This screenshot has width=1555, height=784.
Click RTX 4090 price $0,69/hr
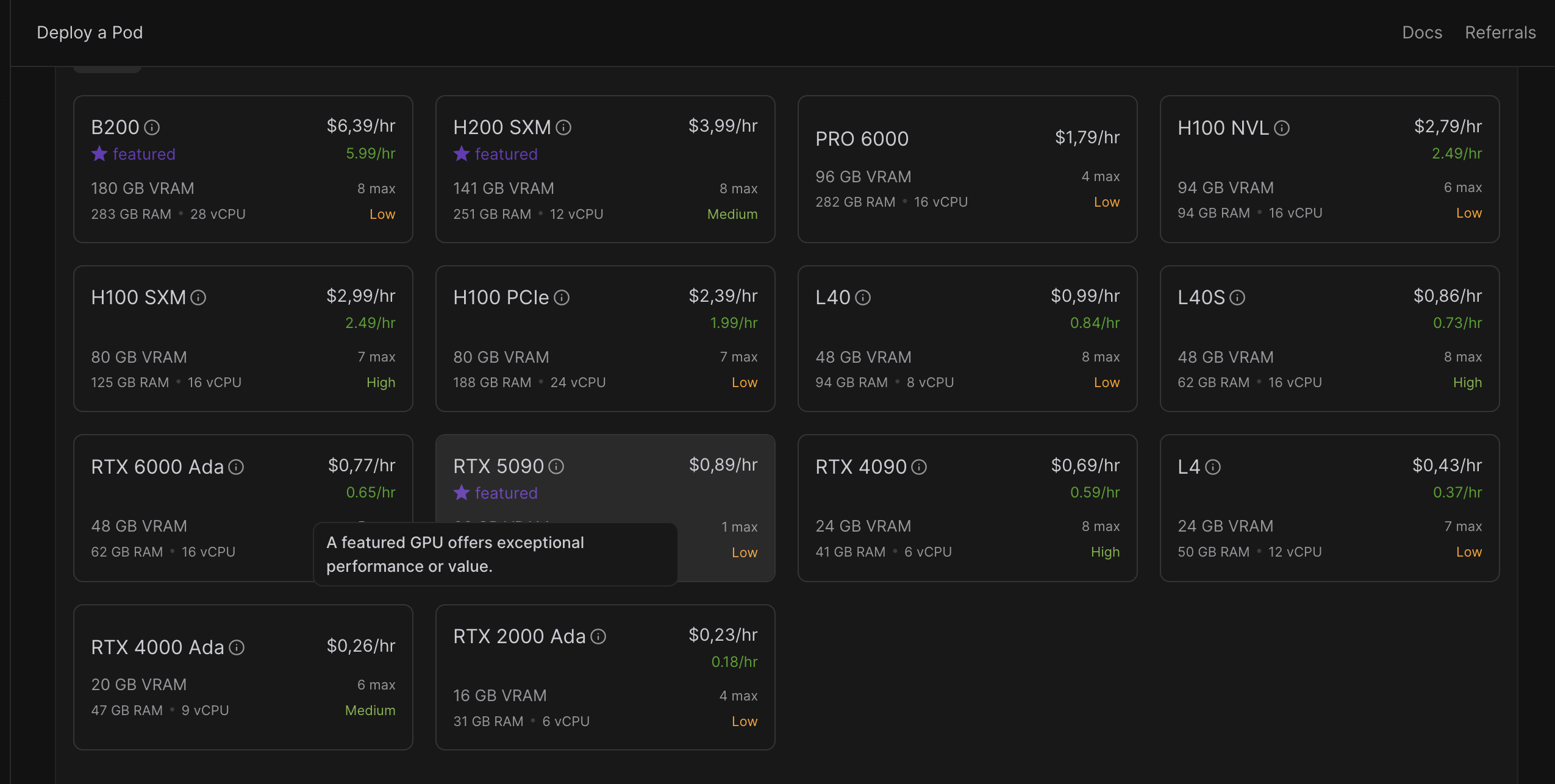click(1085, 466)
